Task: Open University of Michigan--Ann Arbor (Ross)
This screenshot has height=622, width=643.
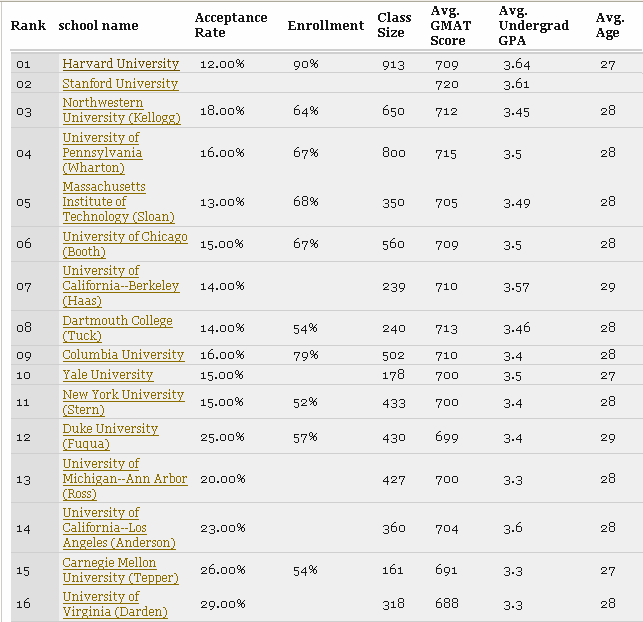Action: (124, 479)
